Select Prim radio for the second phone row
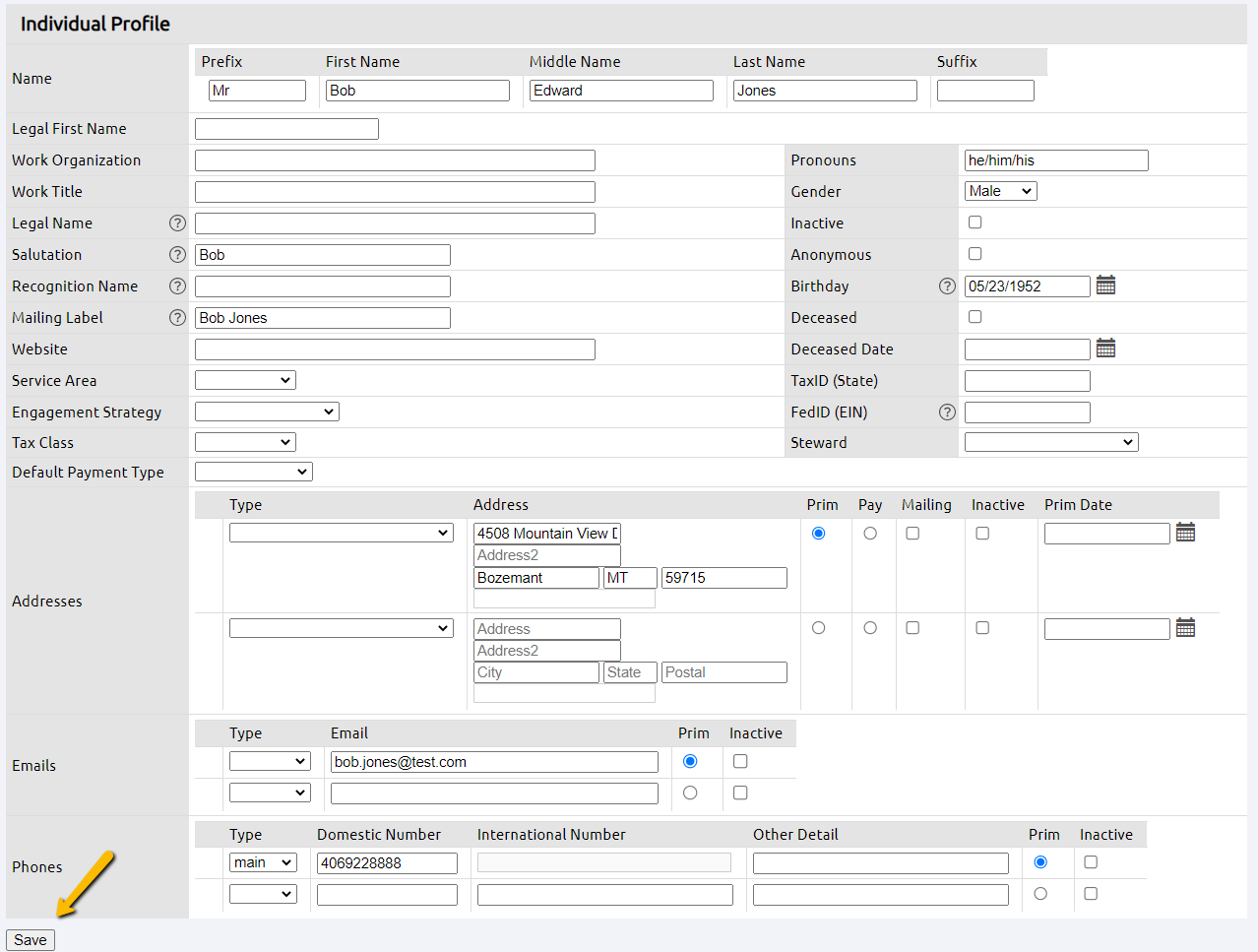The height and width of the screenshot is (952, 1258). point(1040,894)
